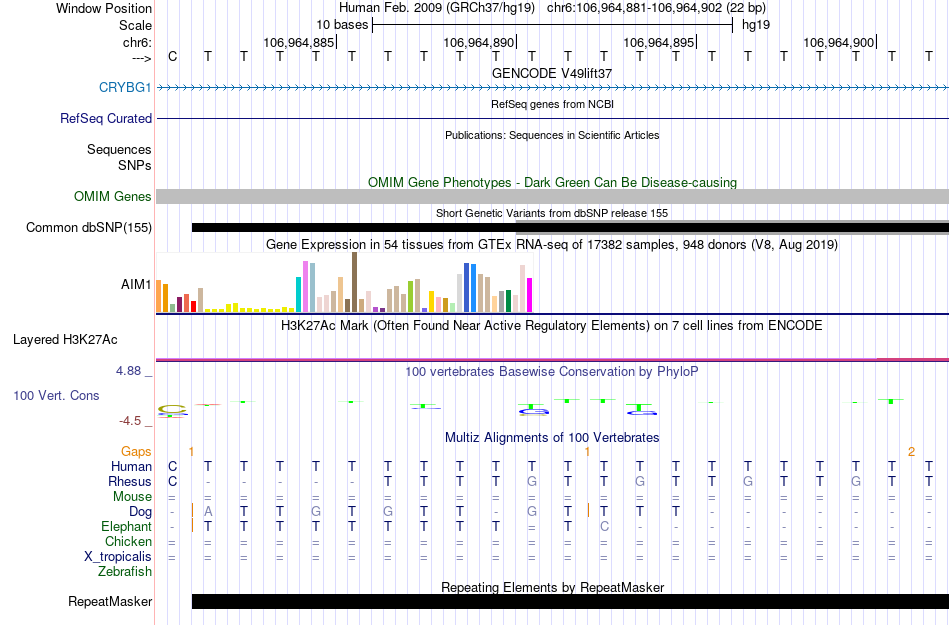Click the 4.88 conservation maximum value

click(128, 371)
